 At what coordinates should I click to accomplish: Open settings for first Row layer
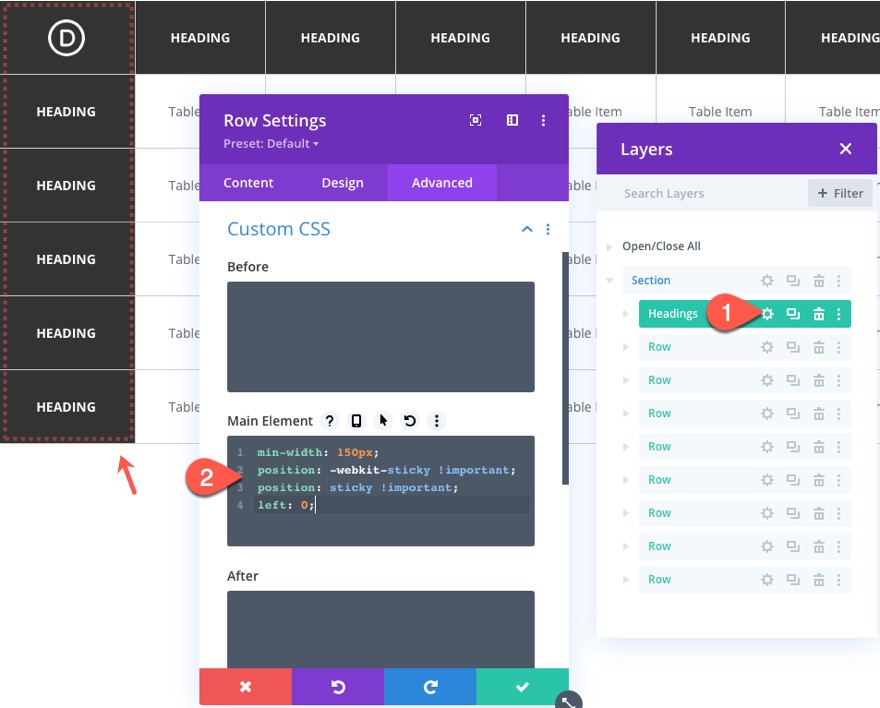click(x=767, y=347)
